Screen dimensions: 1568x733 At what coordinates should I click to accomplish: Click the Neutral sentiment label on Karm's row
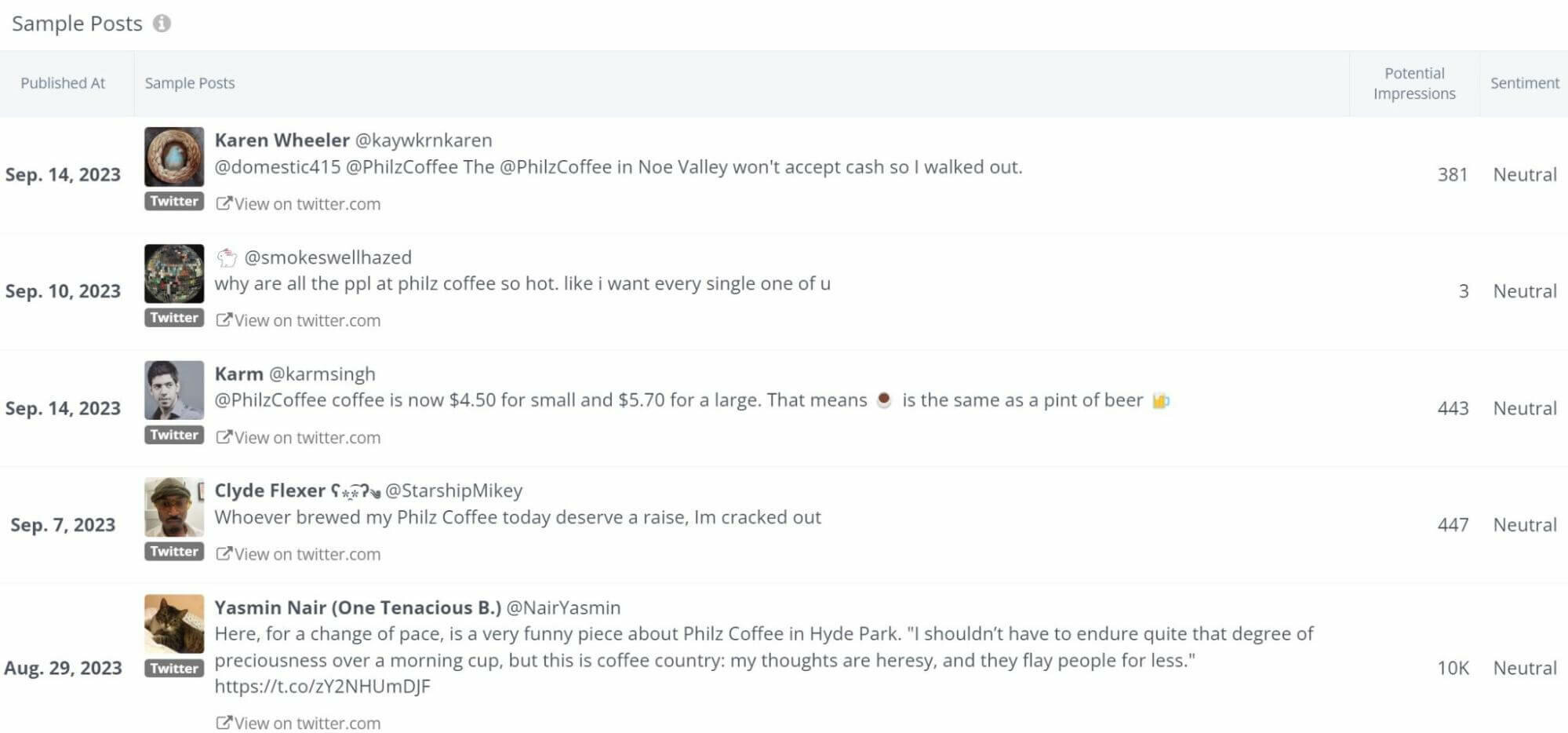(x=1523, y=408)
